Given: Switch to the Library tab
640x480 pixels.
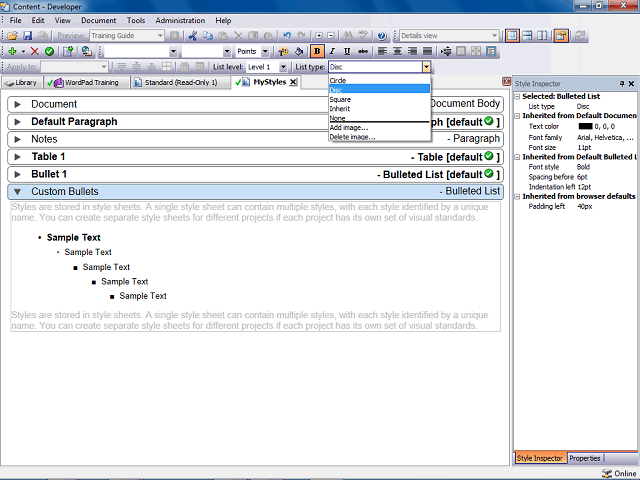Looking at the screenshot, I should (x=22, y=83).
